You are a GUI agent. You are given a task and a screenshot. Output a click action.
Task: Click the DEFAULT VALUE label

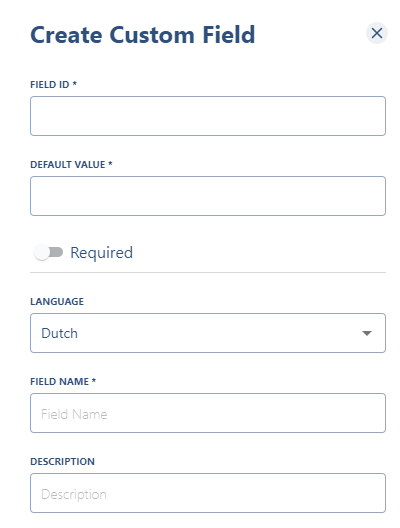coord(68,165)
